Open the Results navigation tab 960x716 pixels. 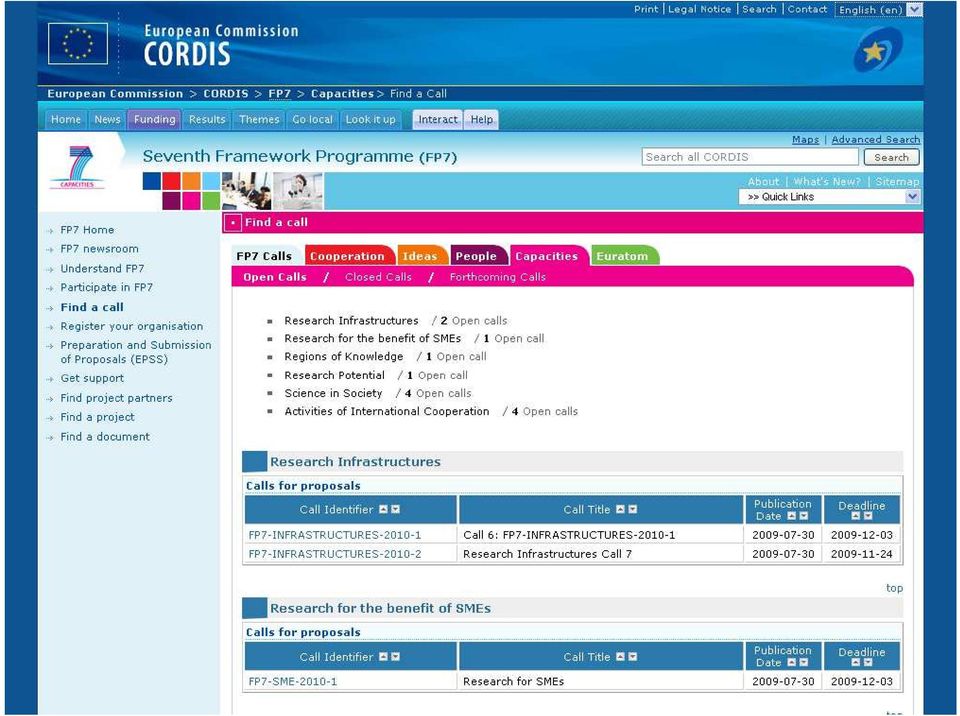pos(207,119)
